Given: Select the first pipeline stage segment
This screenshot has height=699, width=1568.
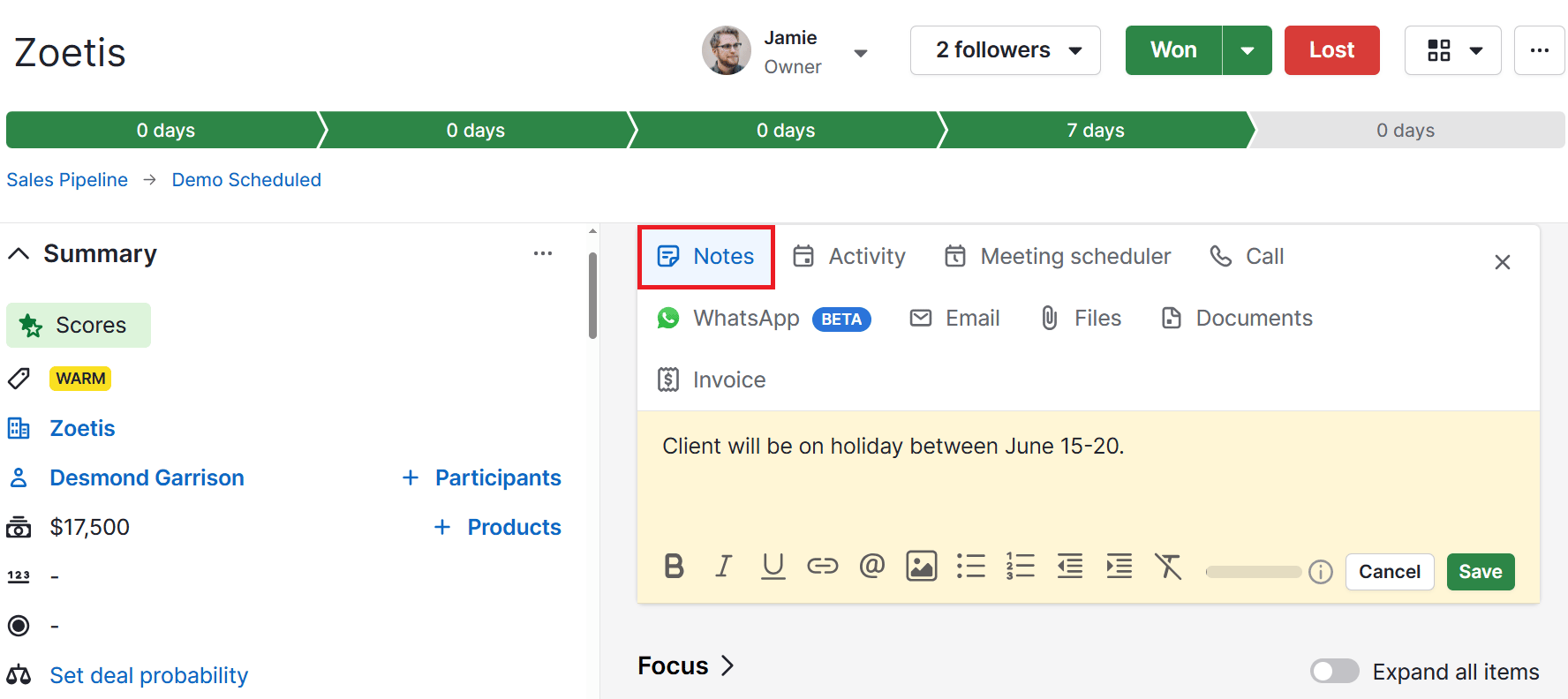Looking at the screenshot, I should pos(165,131).
